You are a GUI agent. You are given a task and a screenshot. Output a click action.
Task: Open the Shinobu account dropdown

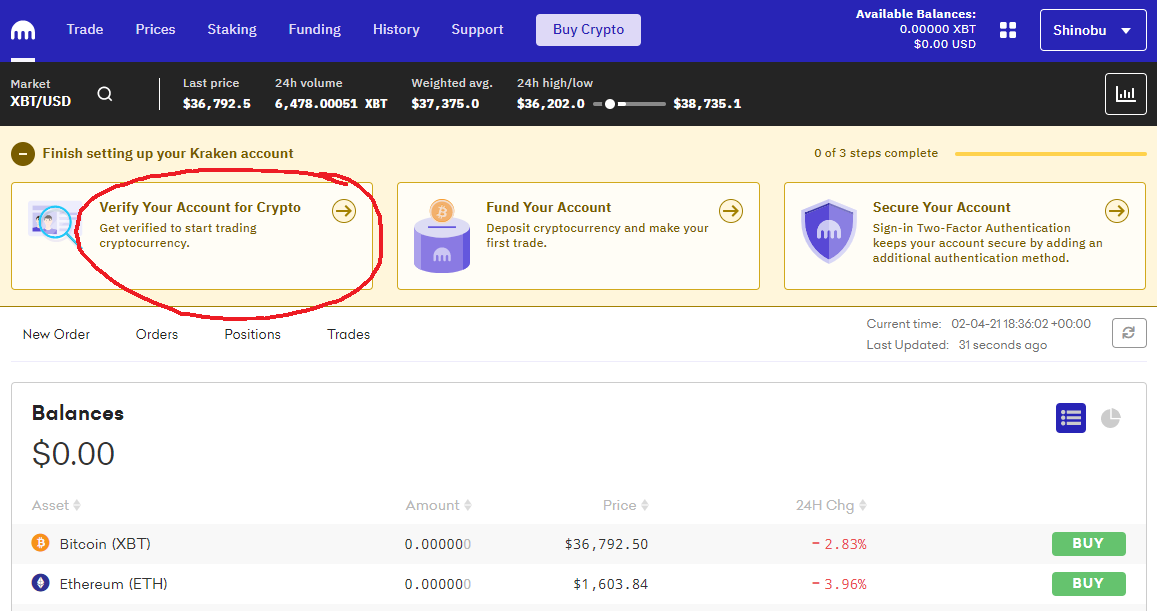click(1093, 29)
